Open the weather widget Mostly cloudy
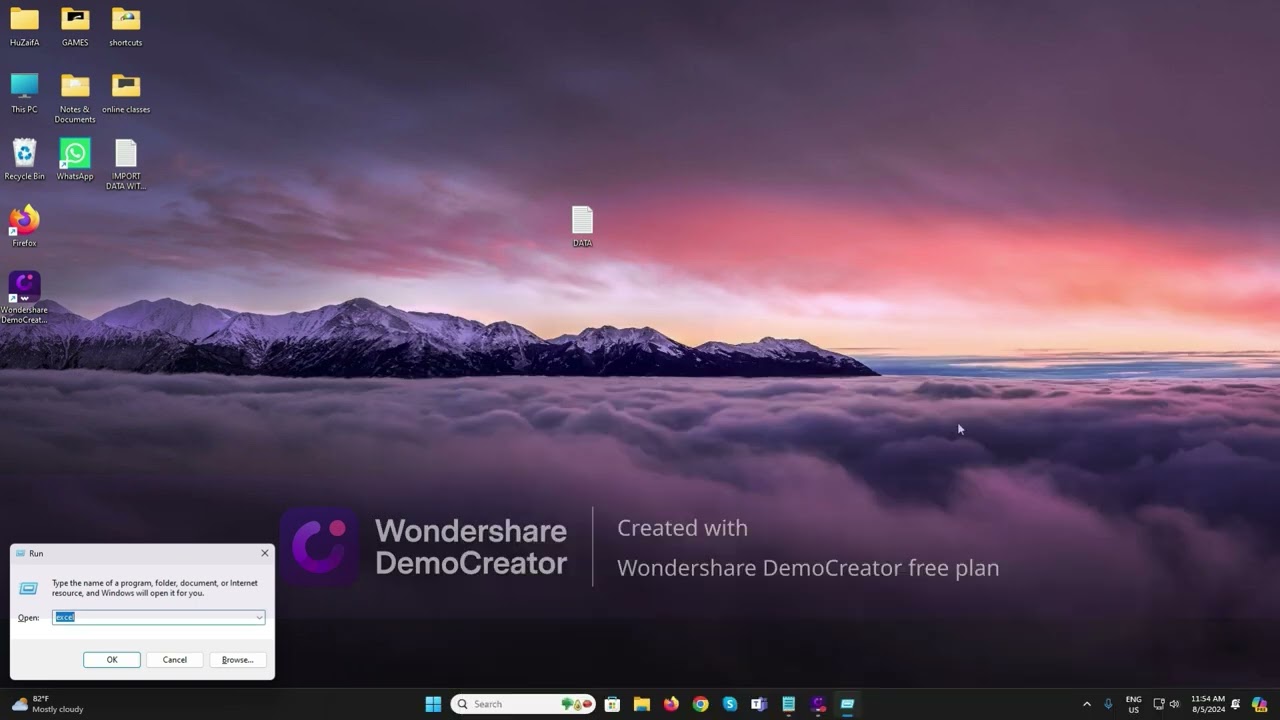The width and height of the screenshot is (1280, 720). click(47, 704)
